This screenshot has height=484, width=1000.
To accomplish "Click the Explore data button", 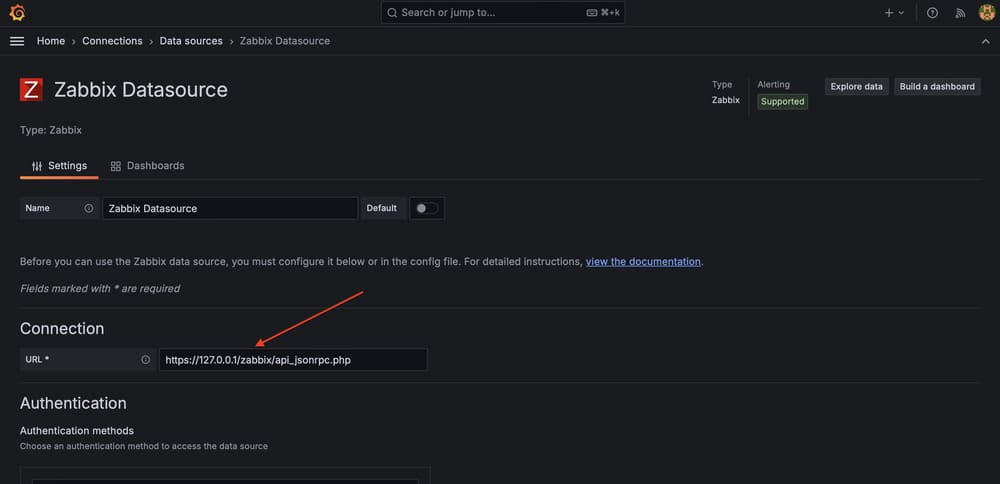I will pos(857,87).
